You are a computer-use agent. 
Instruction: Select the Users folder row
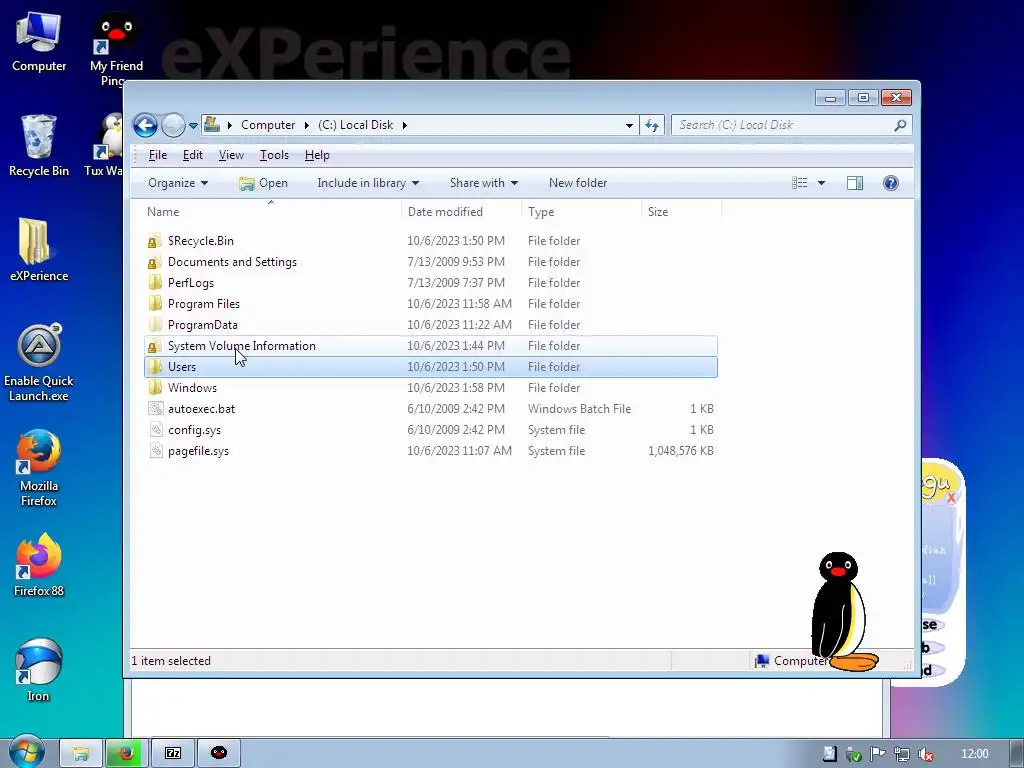(x=431, y=367)
